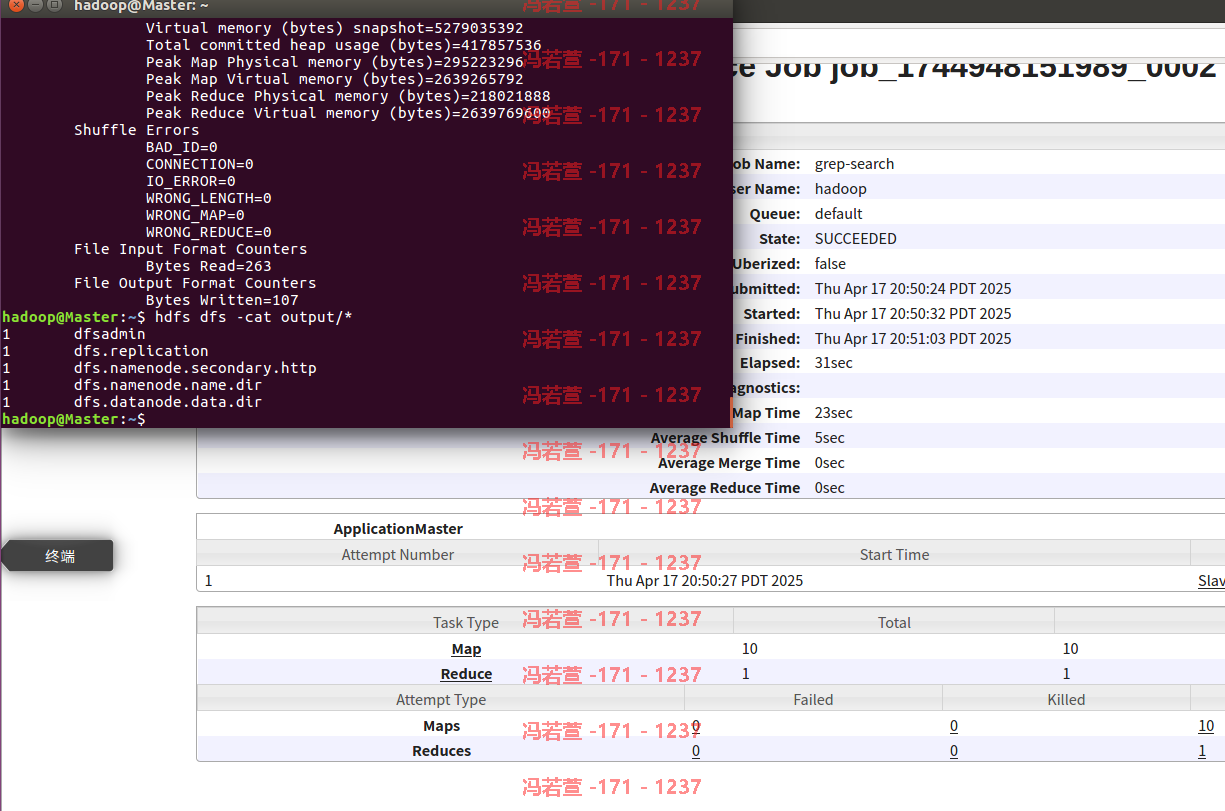Click File Input Format Counters line
The image size is (1225, 811).
tap(190, 249)
